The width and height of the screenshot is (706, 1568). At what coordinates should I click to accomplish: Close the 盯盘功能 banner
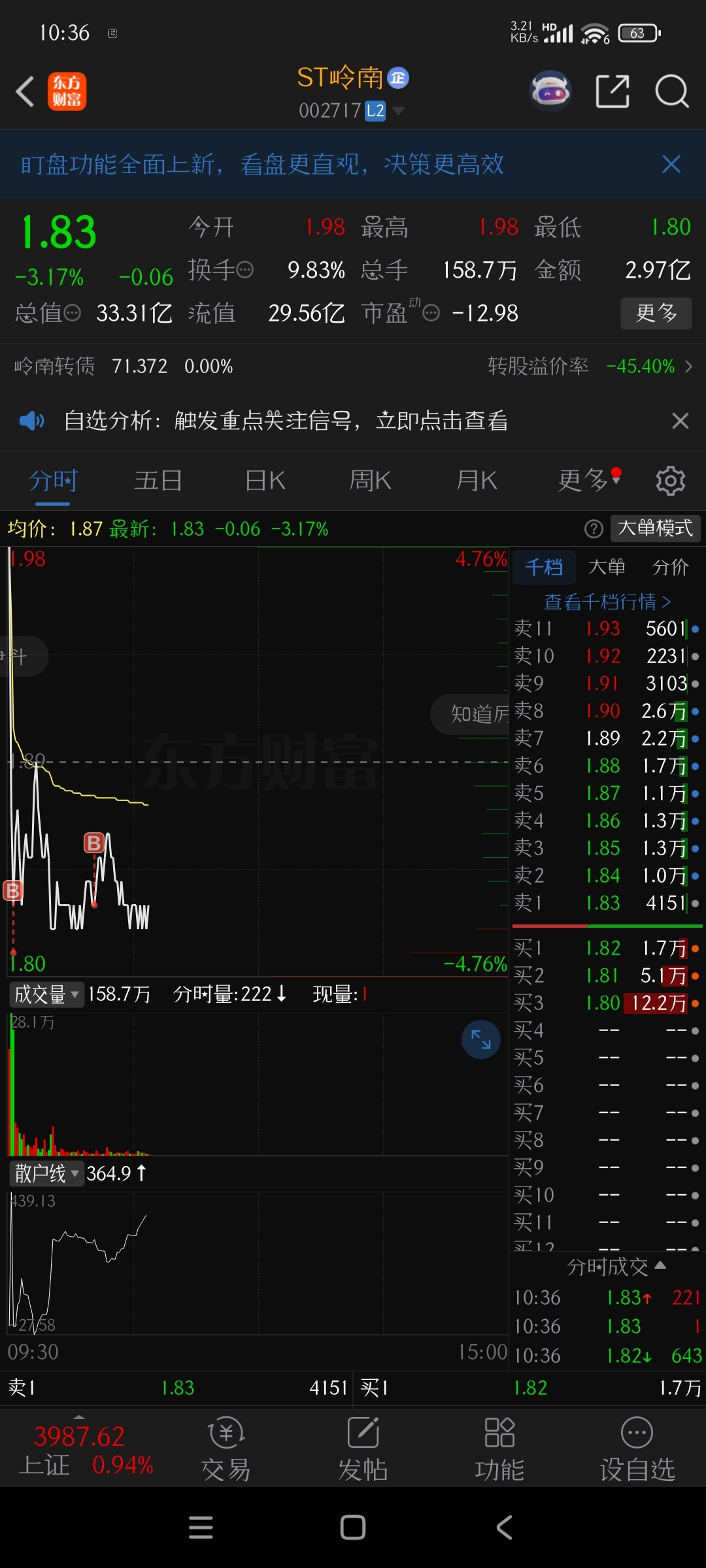pos(671,164)
